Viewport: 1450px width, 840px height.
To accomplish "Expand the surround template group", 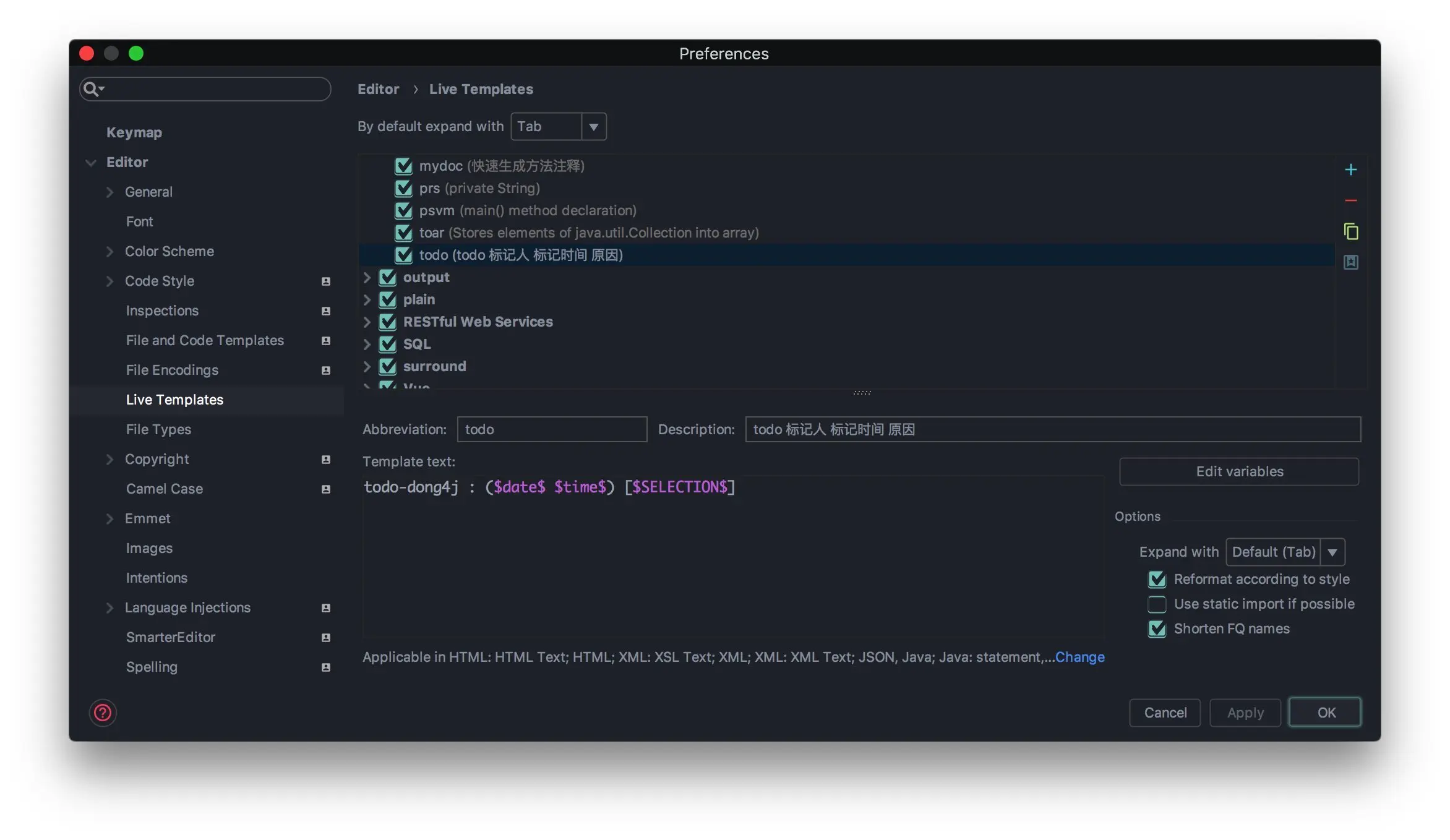I will coord(367,367).
